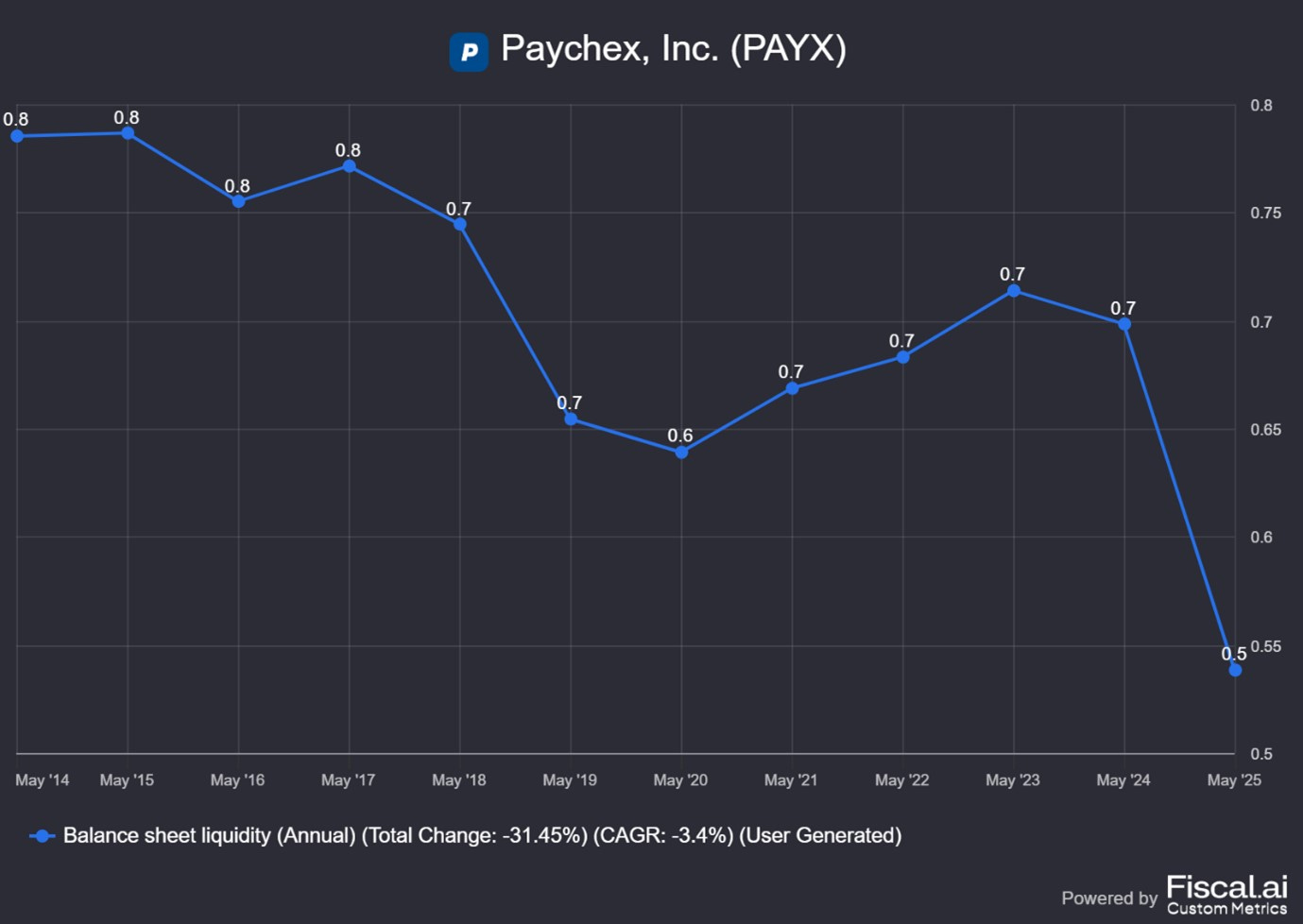Click the May '16 x-axis label
The height and width of the screenshot is (924, 1303).
click(x=237, y=780)
